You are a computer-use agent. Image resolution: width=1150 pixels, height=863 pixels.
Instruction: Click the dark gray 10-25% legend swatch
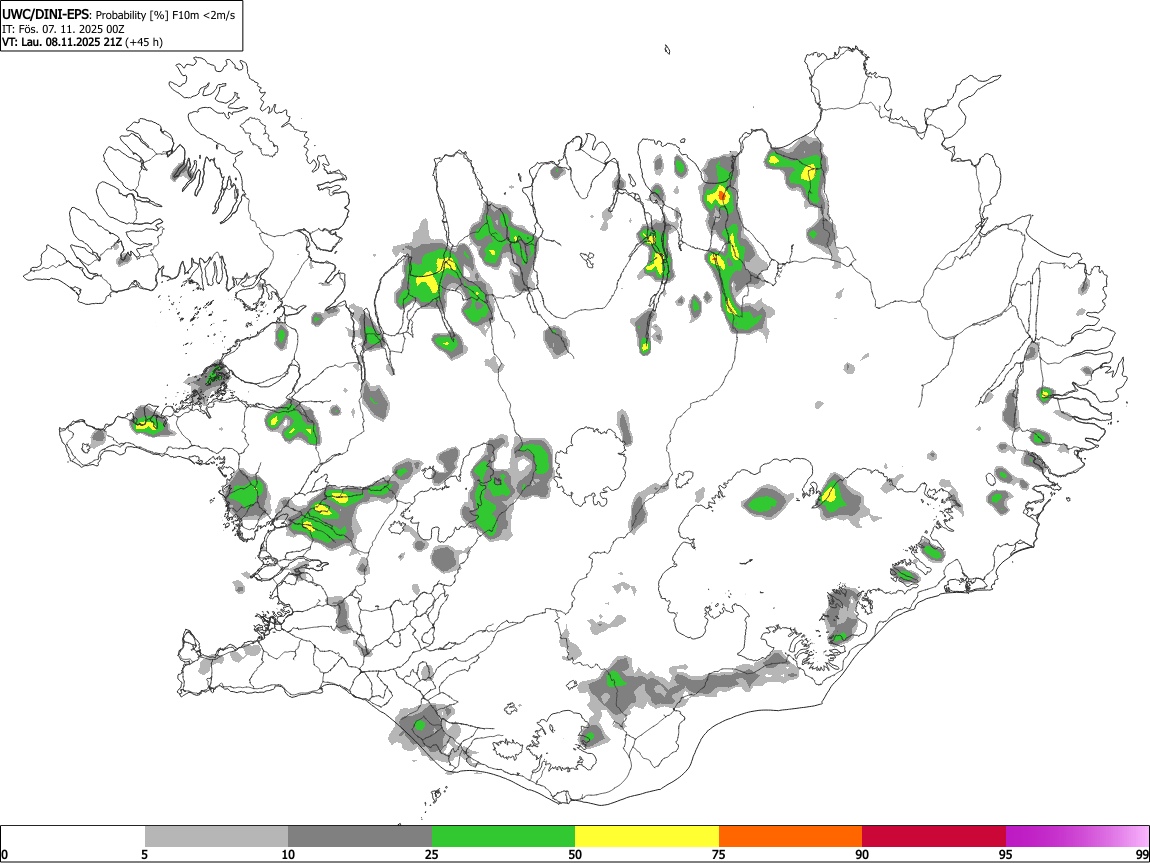coord(360,837)
